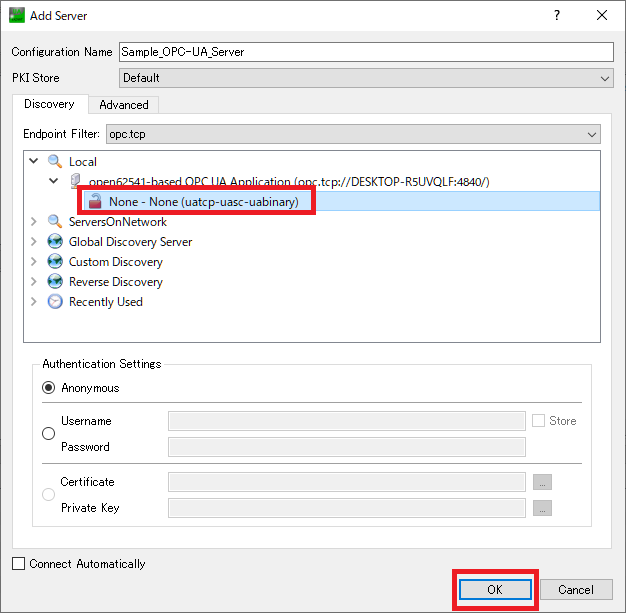Click the Recently Used clock icon
626x613 pixels.
(x=55, y=302)
